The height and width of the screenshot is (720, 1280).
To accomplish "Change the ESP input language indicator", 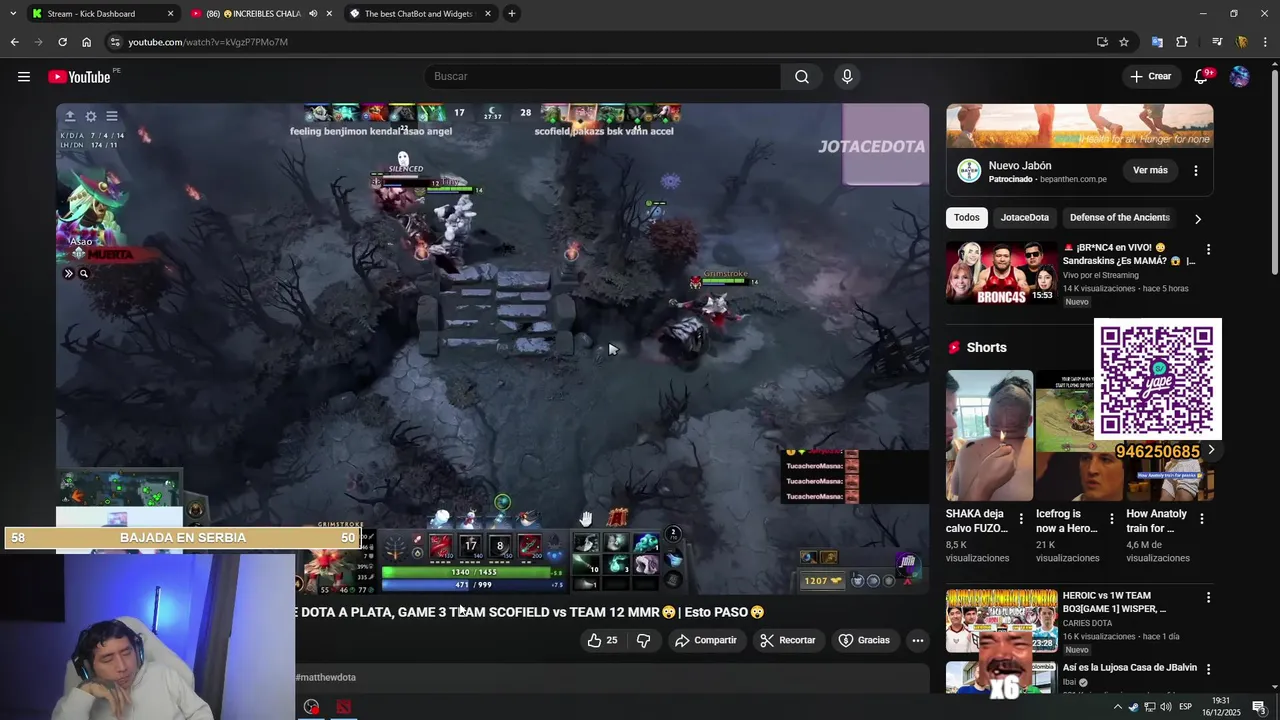I will [x=1185, y=707].
